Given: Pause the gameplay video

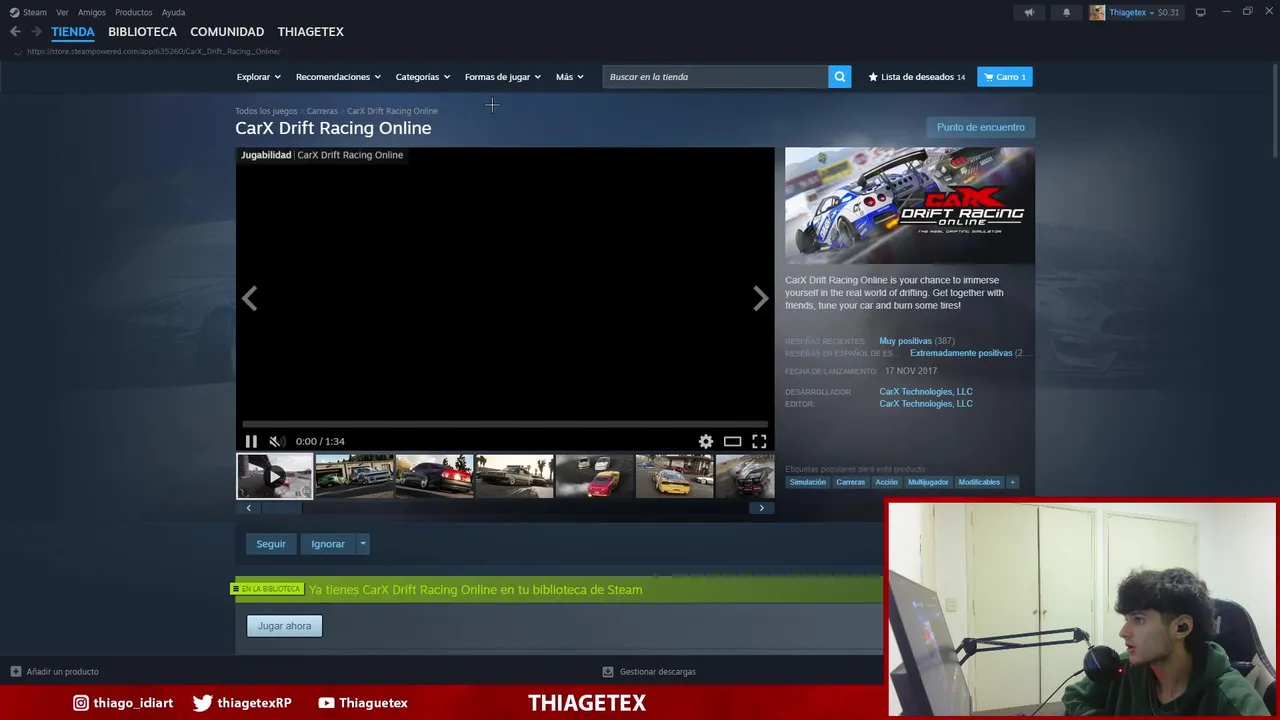Looking at the screenshot, I should (251, 441).
